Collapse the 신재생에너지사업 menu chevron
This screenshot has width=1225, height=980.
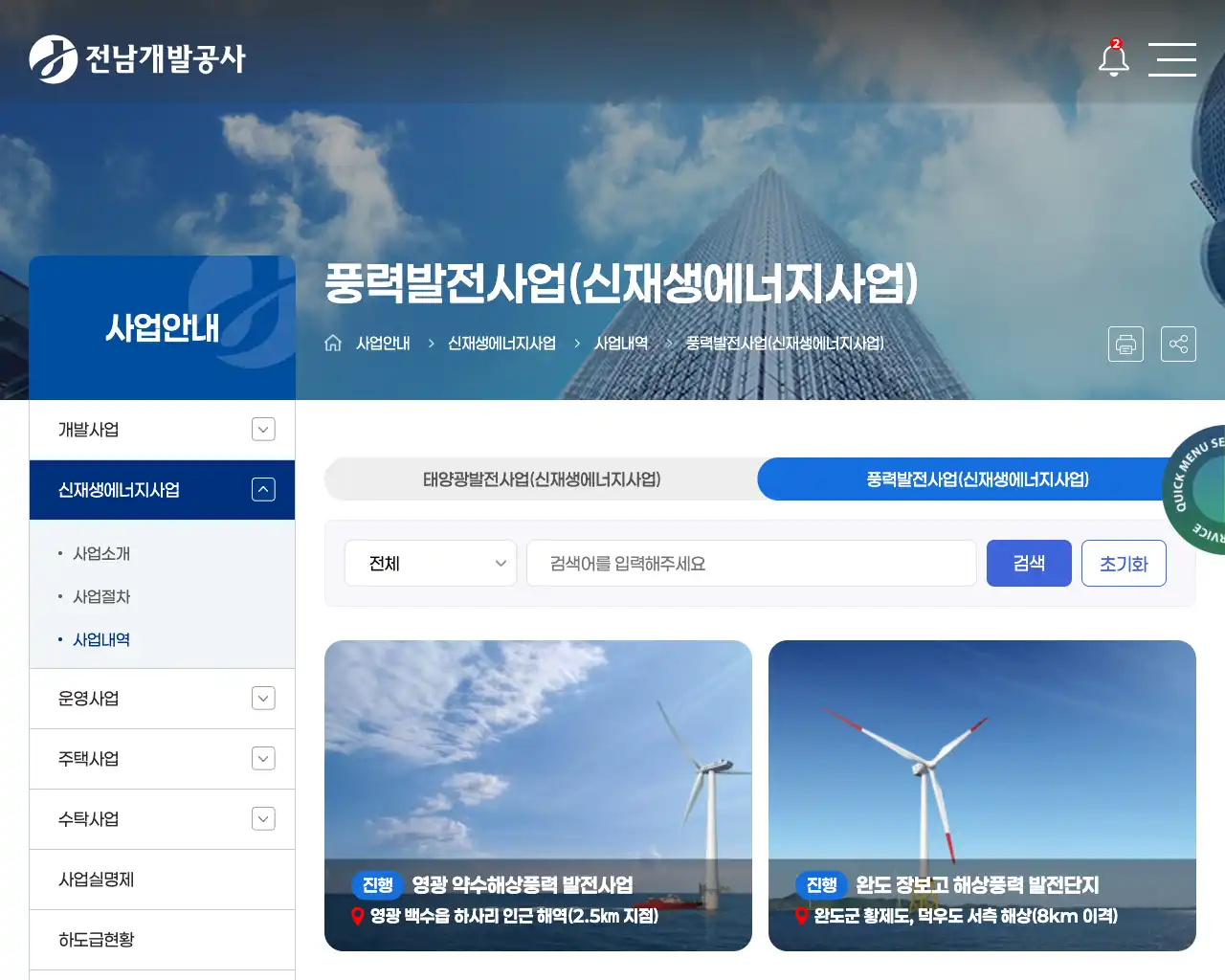(x=263, y=490)
